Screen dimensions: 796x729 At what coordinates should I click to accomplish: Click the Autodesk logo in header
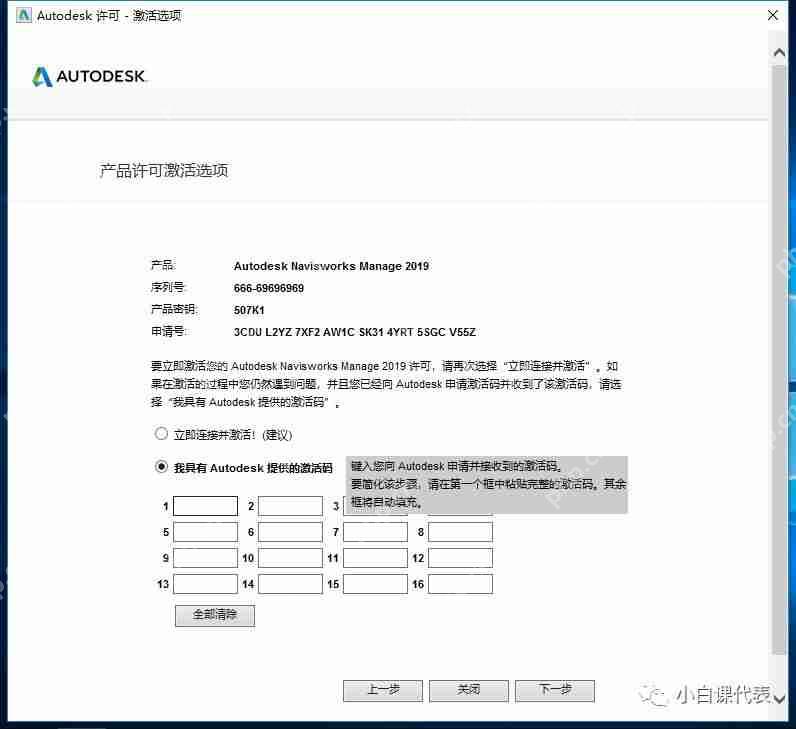pyautogui.click(x=89, y=76)
